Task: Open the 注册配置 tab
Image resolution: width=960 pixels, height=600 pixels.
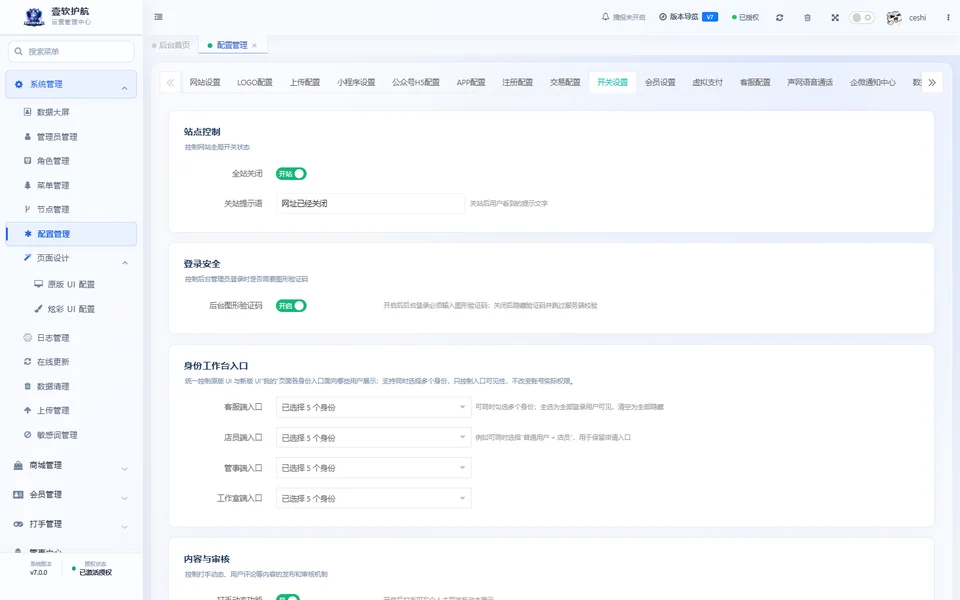Action: (x=517, y=82)
